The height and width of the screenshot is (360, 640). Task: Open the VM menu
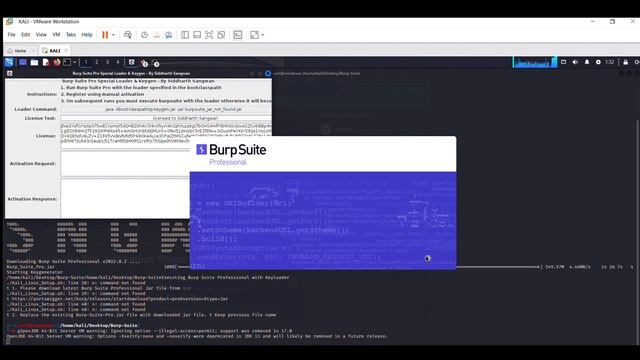pyautogui.click(x=56, y=35)
